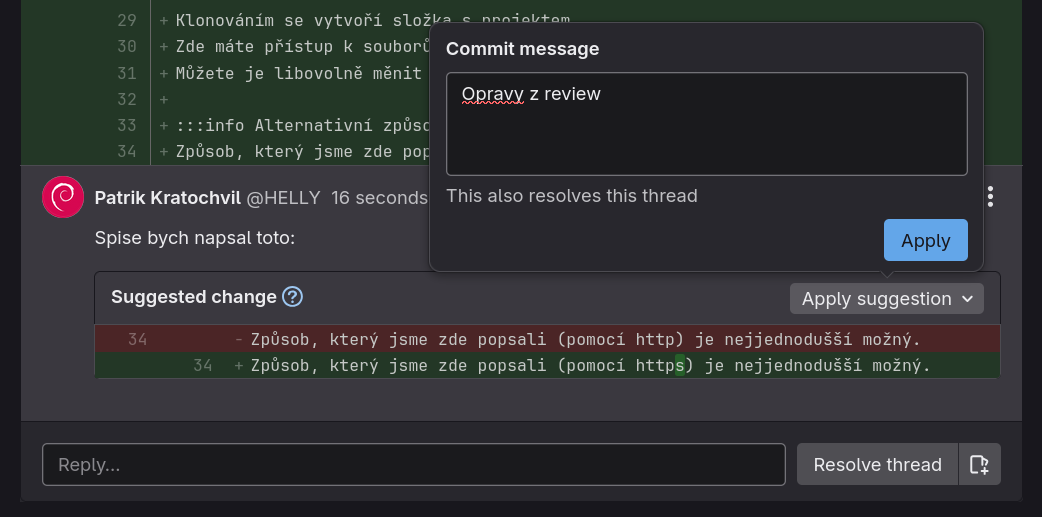This screenshot has height=517, width=1042.
Task: Click Patrik Kratochvil's avatar image
Action: 63,197
